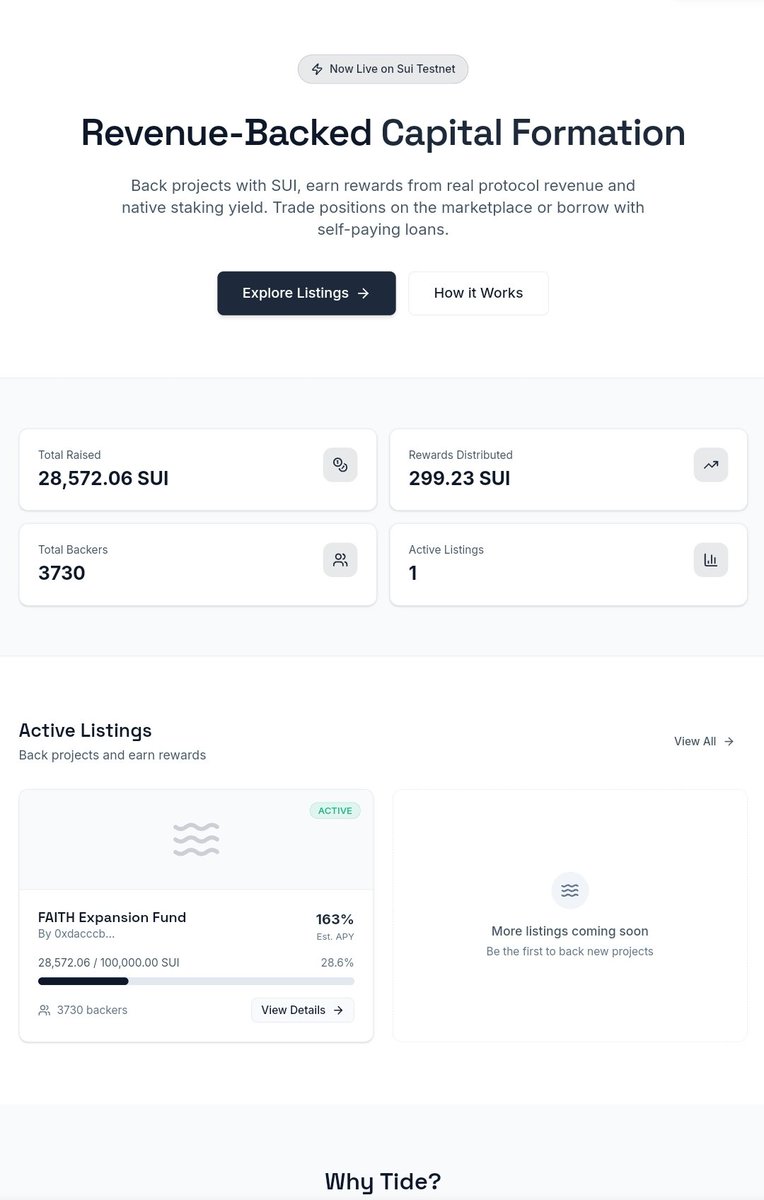
Task: Click the users icon on Total Backers card
Action: click(x=340, y=560)
